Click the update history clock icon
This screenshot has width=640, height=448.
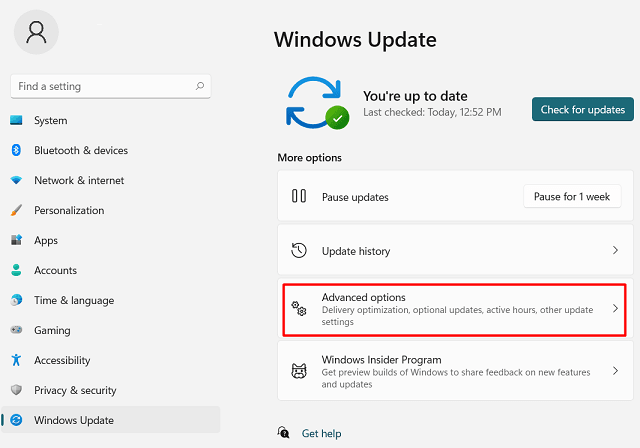click(299, 251)
